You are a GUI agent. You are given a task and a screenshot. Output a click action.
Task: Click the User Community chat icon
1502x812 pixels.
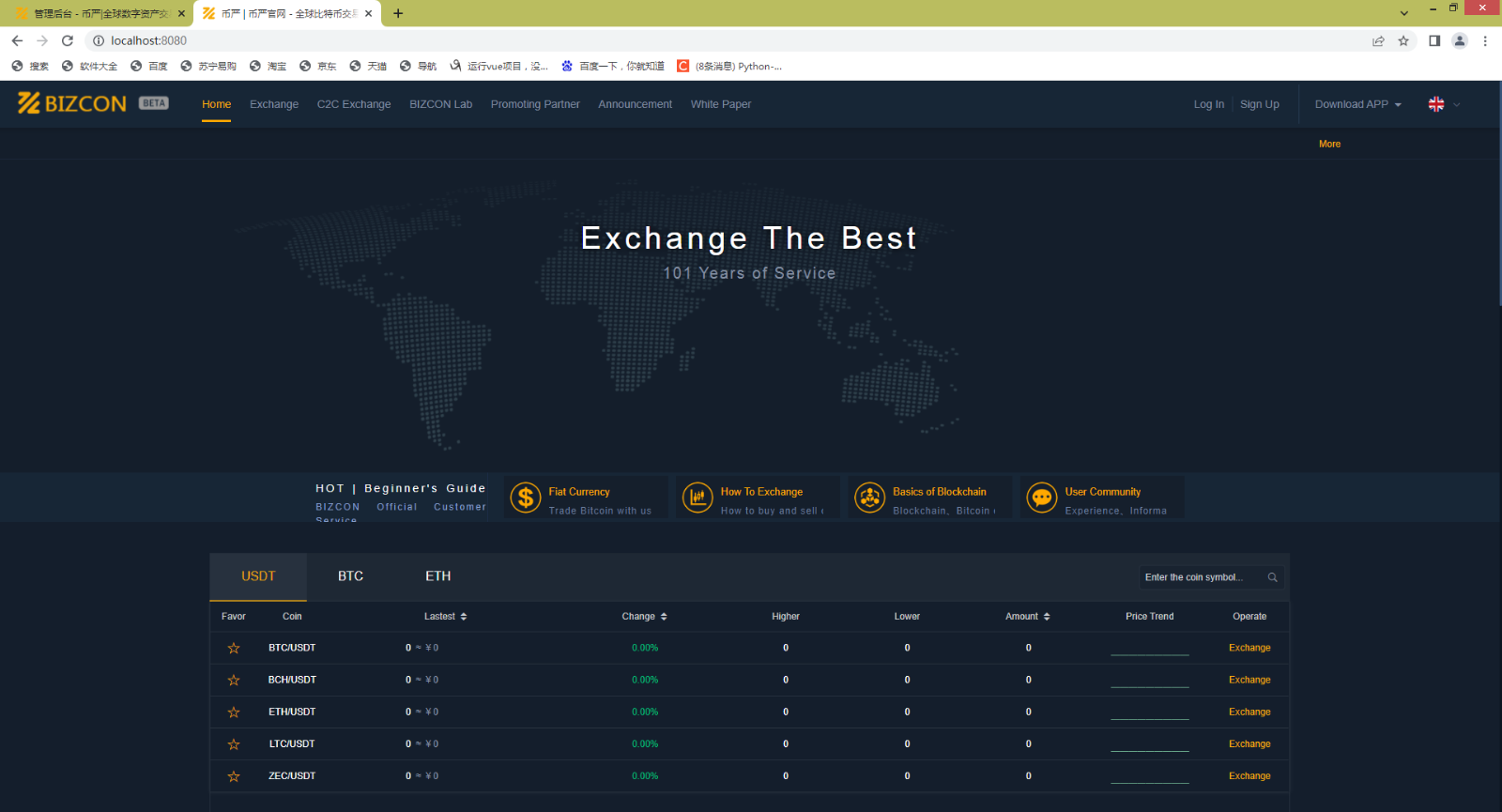tap(1042, 498)
